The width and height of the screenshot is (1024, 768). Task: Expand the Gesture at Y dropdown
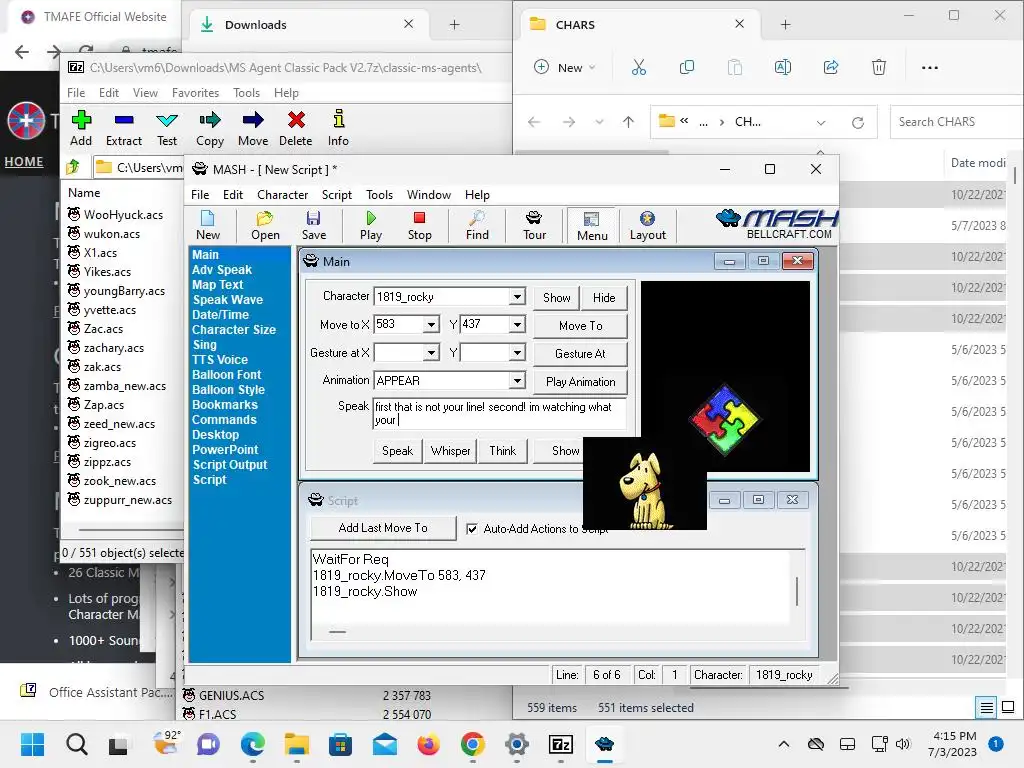(517, 353)
